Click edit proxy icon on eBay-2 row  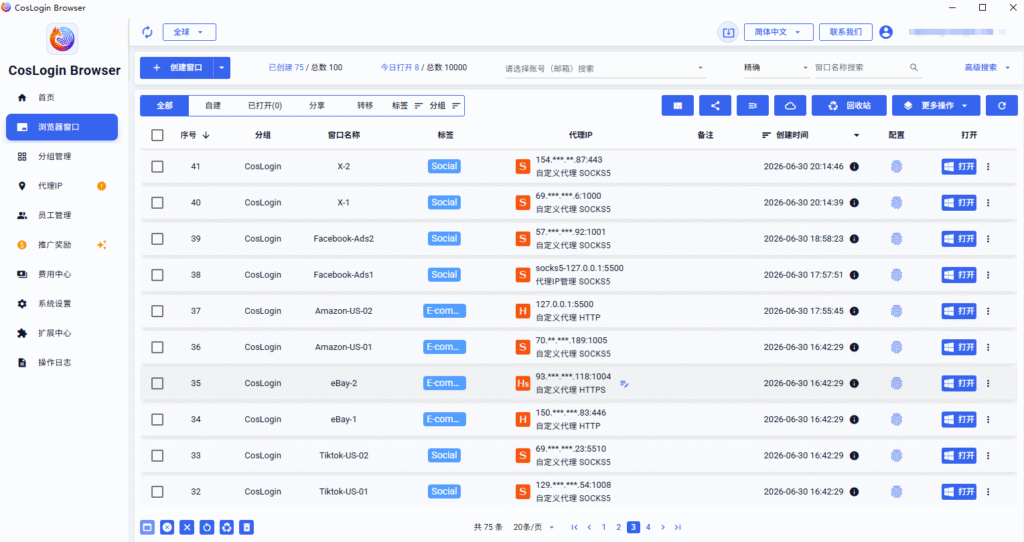tap(624, 384)
